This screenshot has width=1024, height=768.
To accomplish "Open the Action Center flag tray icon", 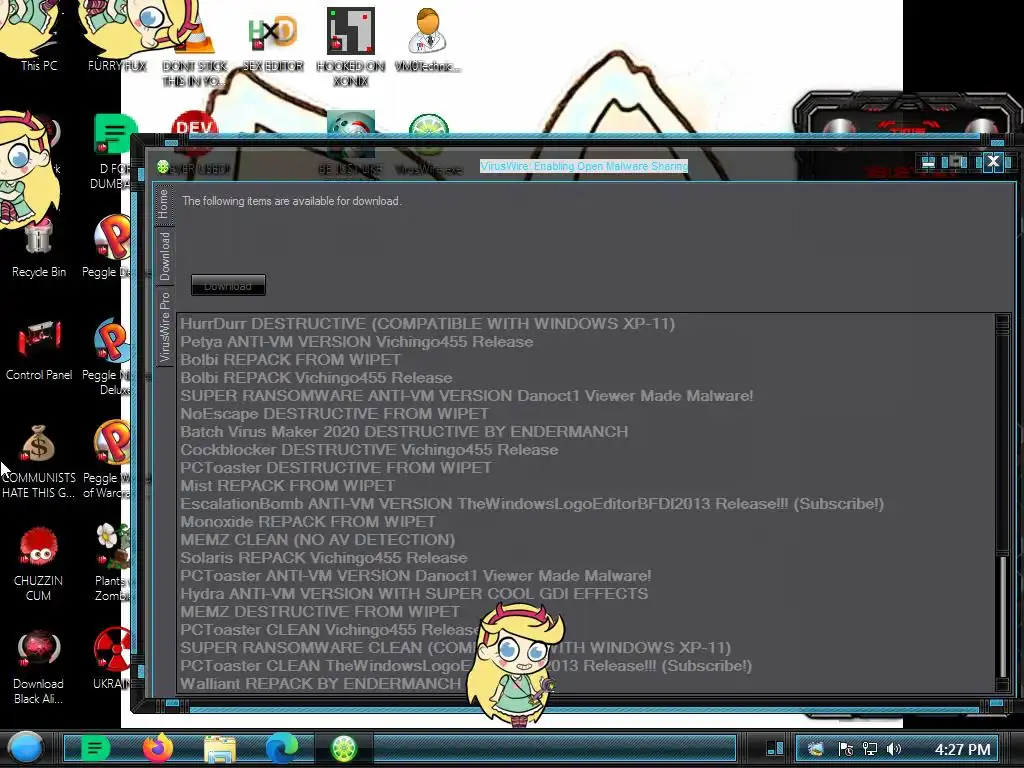I will tap(845, 749).
